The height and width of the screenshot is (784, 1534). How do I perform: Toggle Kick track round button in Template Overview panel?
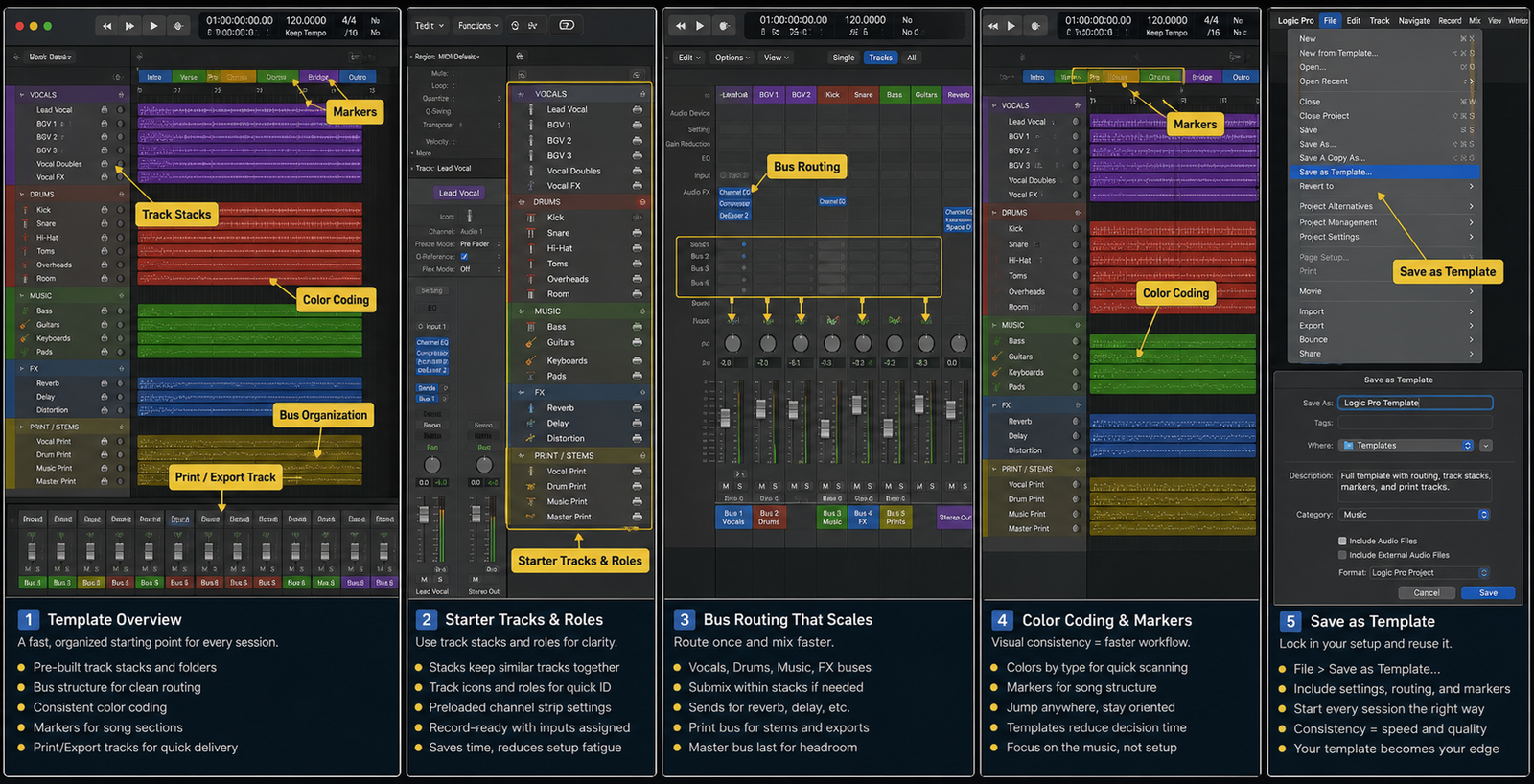(120, 210)
